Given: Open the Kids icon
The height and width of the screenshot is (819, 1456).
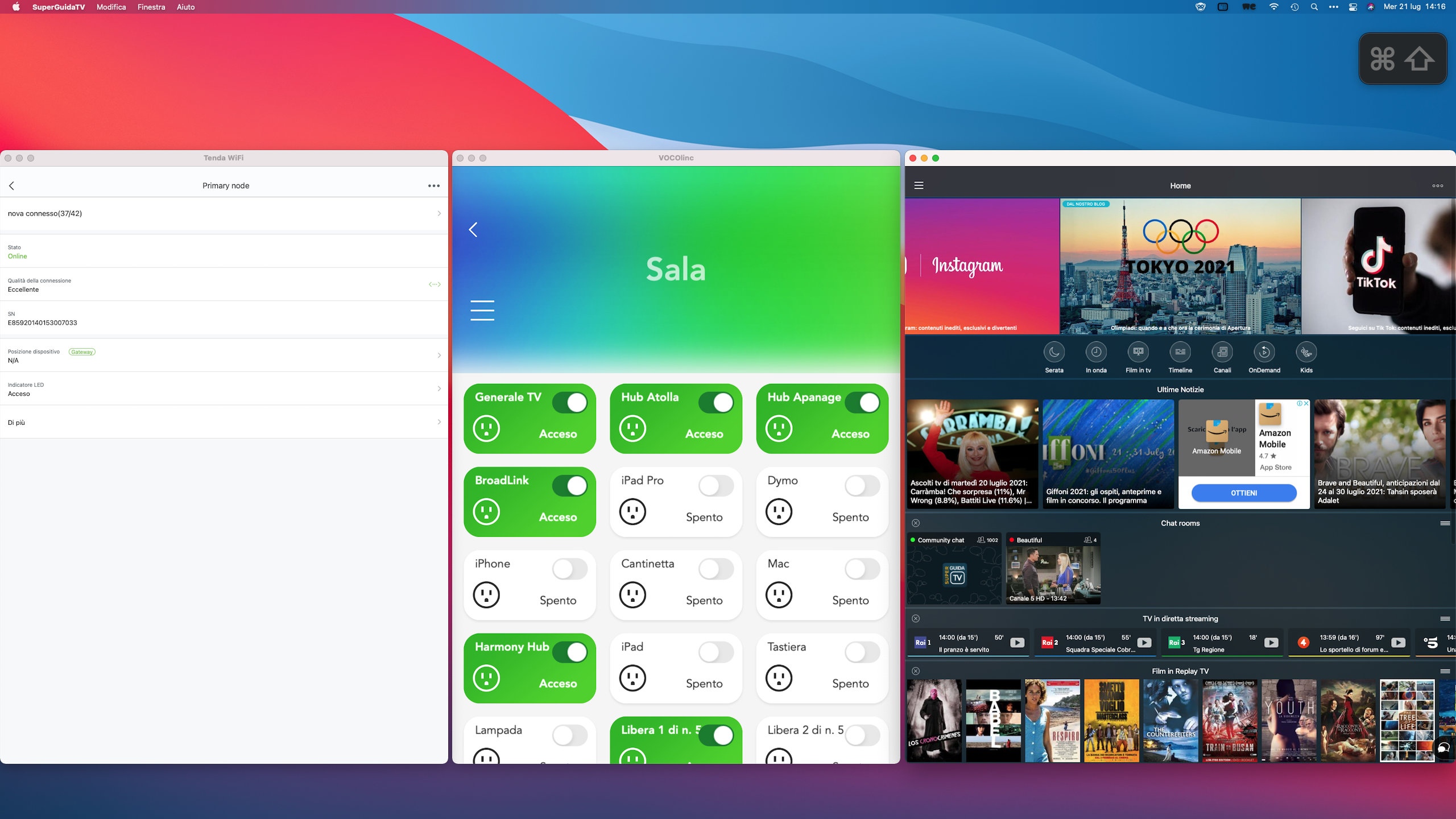Looking at the screenshot, I should pyautogui.click(x=1306, y=352).
